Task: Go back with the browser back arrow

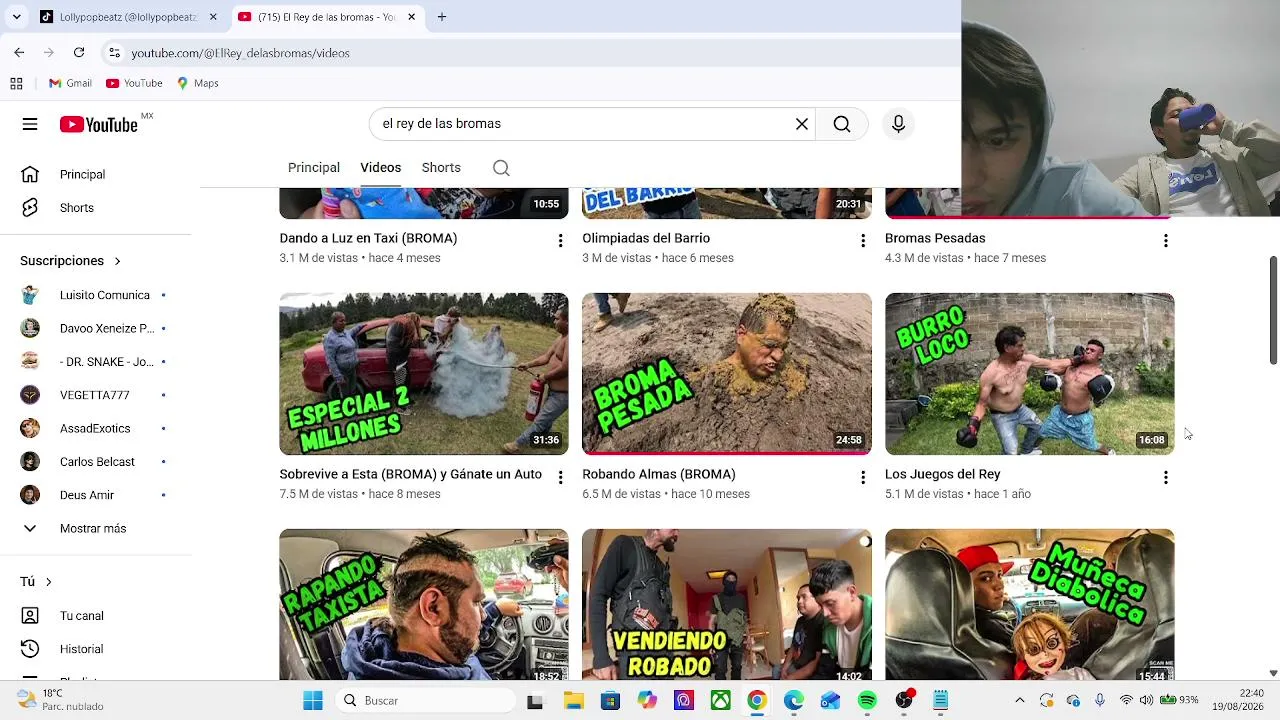Action: click(19, 52)
